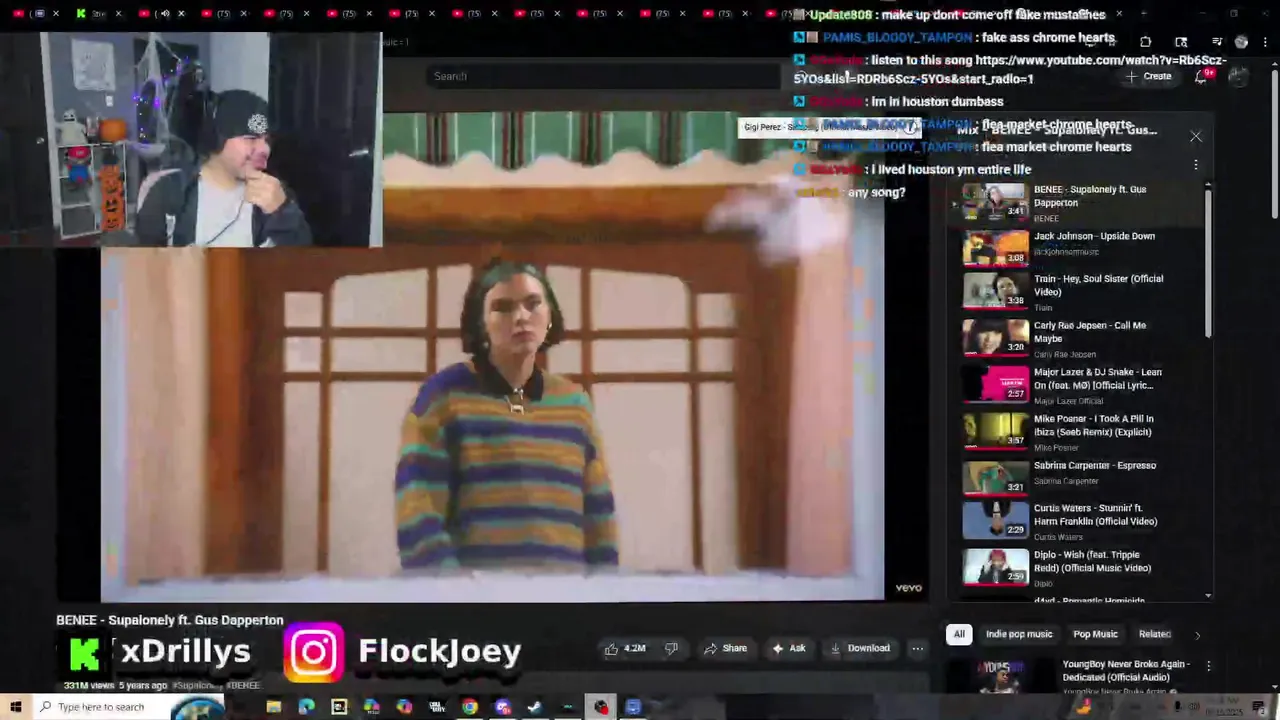Screen dimensions: 1280x720
Task: Click the dislike thumbs-down button
Action: 671,648
